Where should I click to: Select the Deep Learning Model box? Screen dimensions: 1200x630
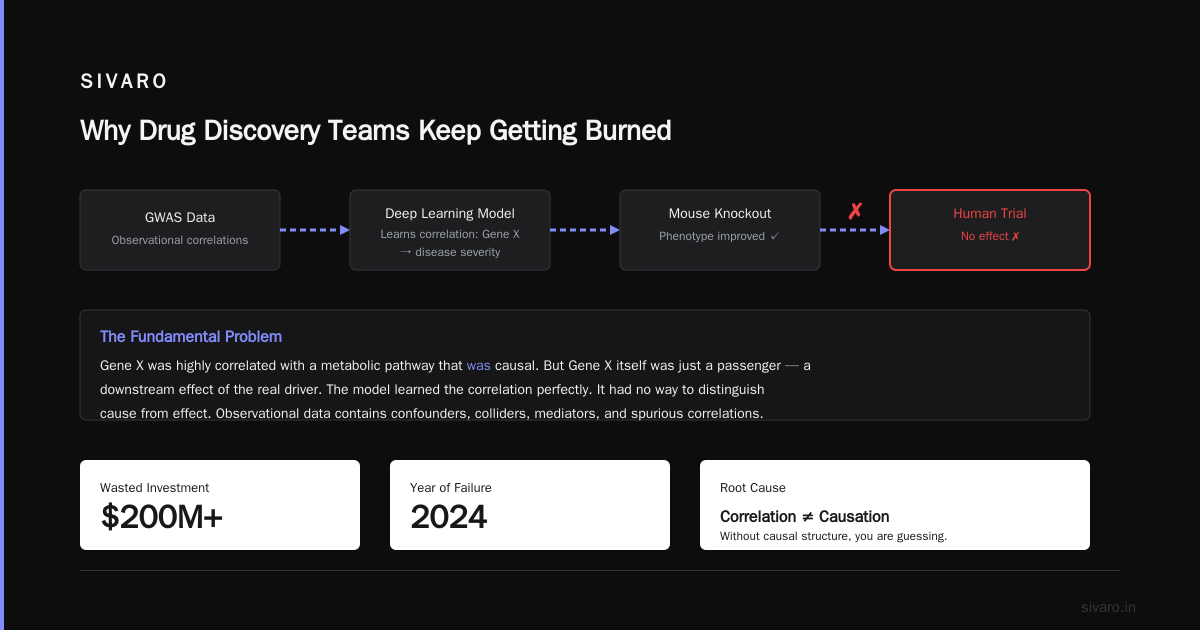point(450,230)
